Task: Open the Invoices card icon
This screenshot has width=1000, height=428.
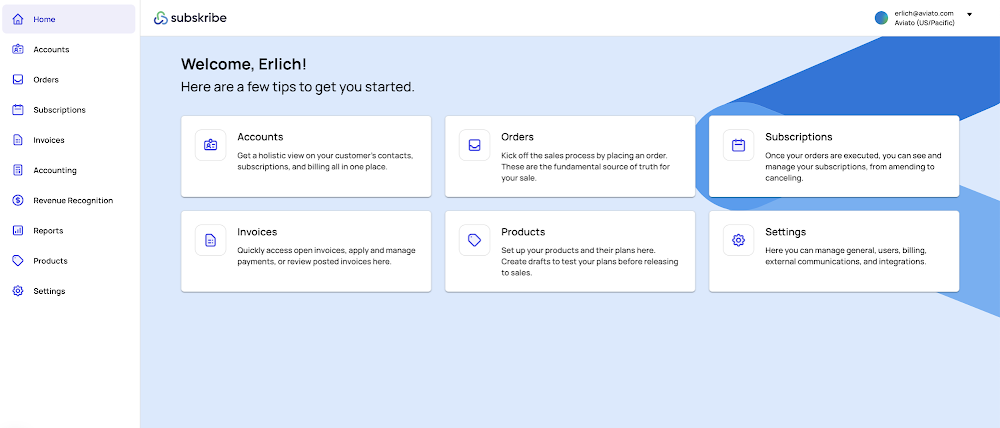Action: point(210,240)
